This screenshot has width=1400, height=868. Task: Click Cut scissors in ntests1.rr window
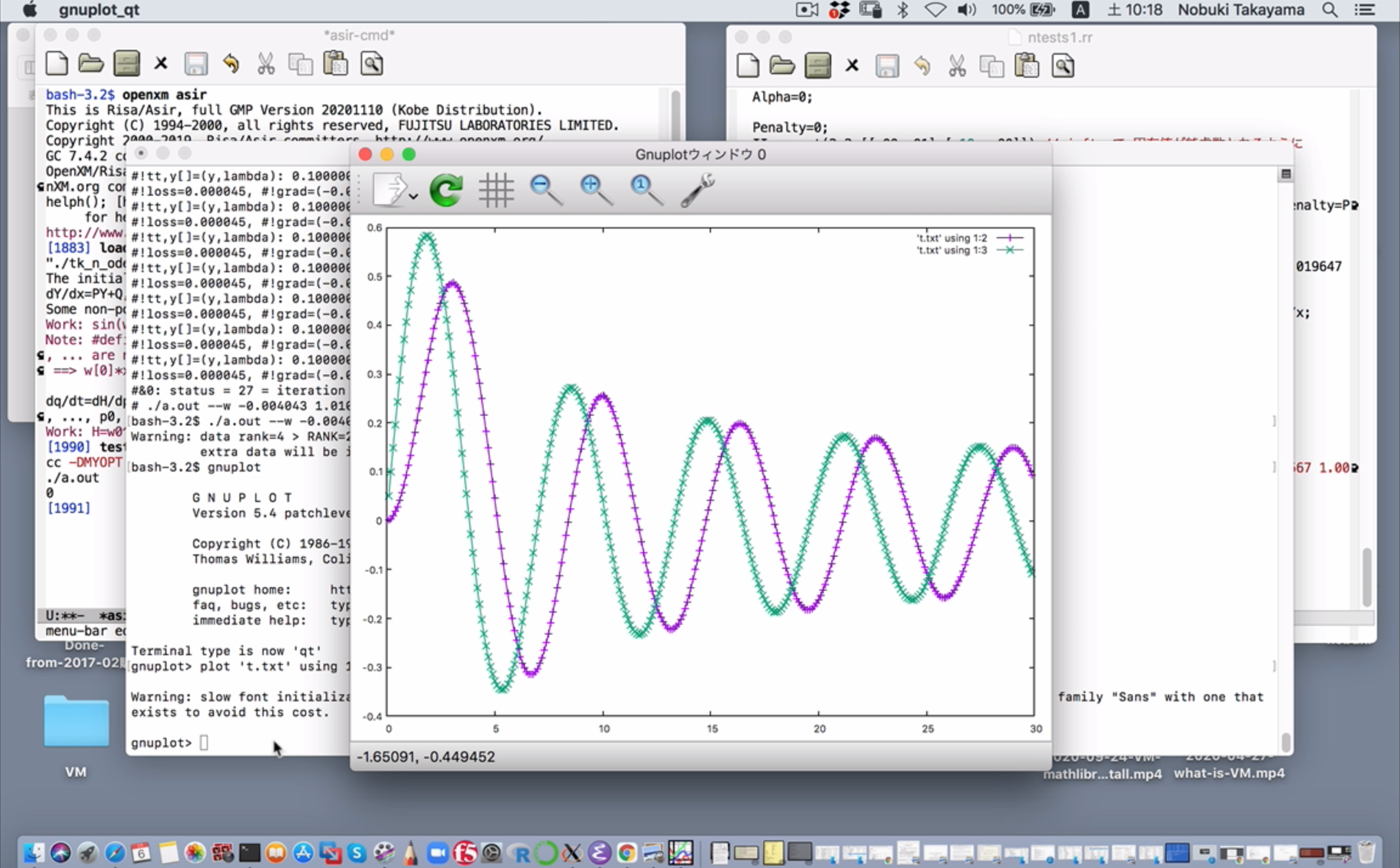pos(957,66)
